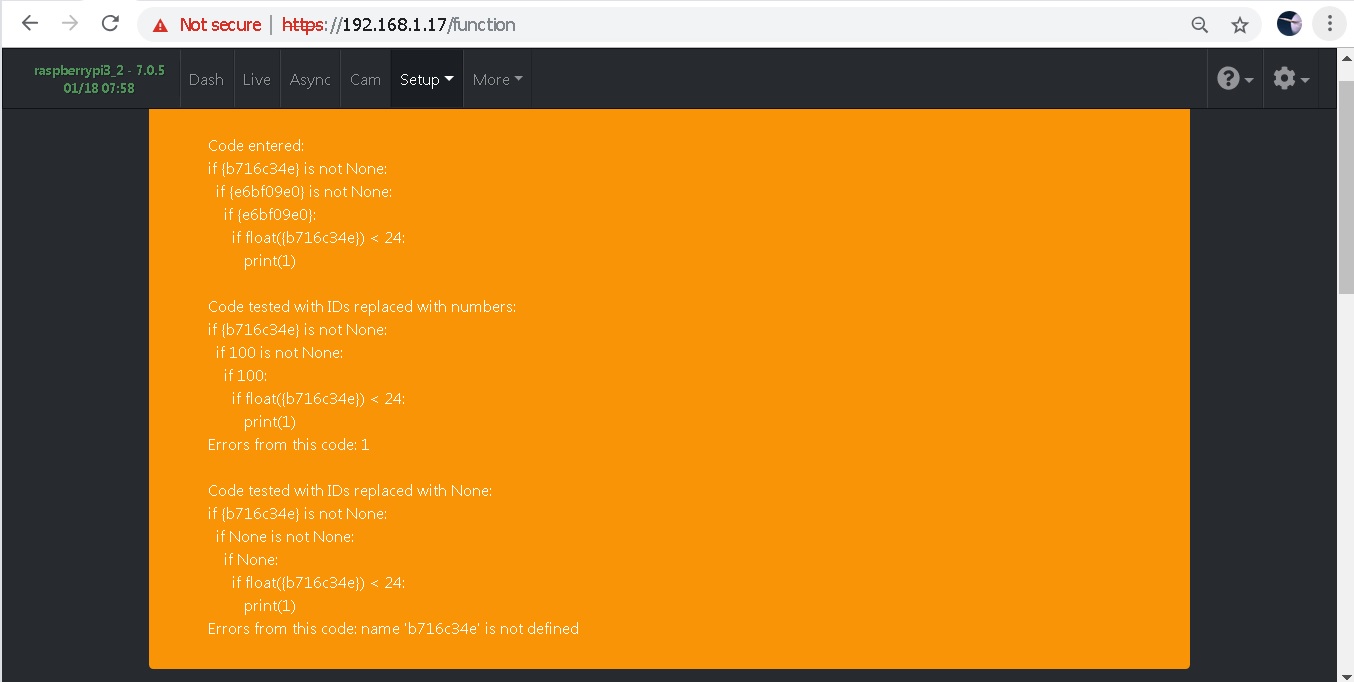
Task: Click the 'if {e6bf09e0} is not None:' line
Action: tap(304, 192)
